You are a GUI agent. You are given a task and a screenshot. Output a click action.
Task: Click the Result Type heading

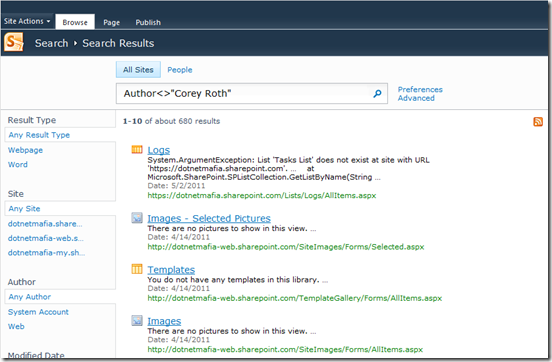32,120
